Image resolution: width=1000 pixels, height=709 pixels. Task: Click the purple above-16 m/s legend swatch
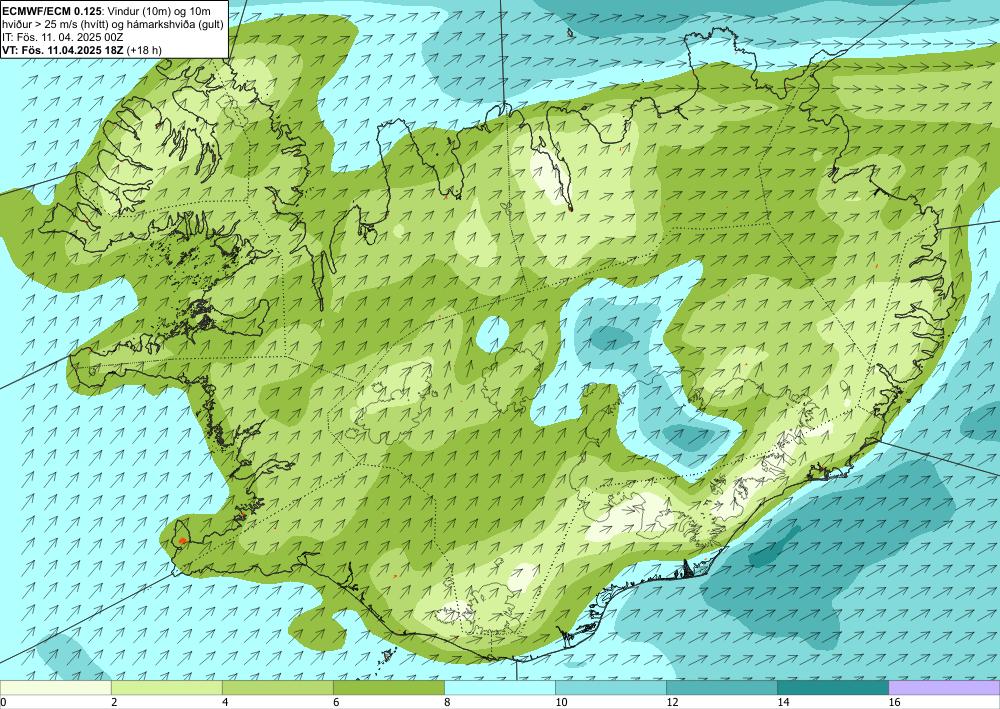(944, 688)
